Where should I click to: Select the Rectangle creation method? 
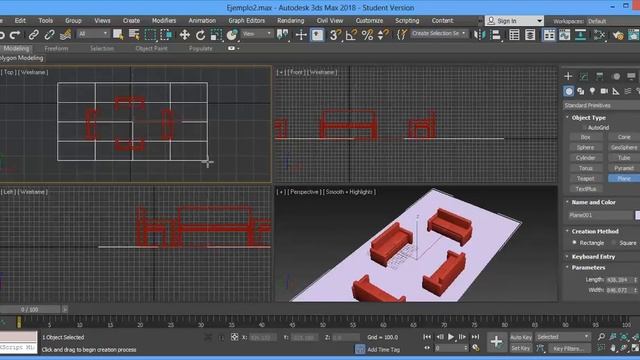coord(575,242)
